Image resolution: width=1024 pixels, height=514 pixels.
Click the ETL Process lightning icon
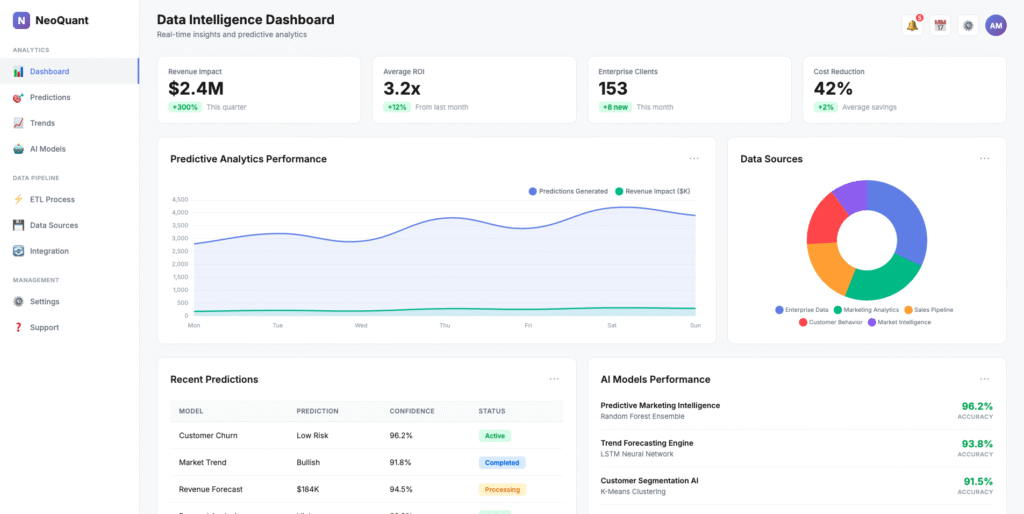click(x=19, y=199)
